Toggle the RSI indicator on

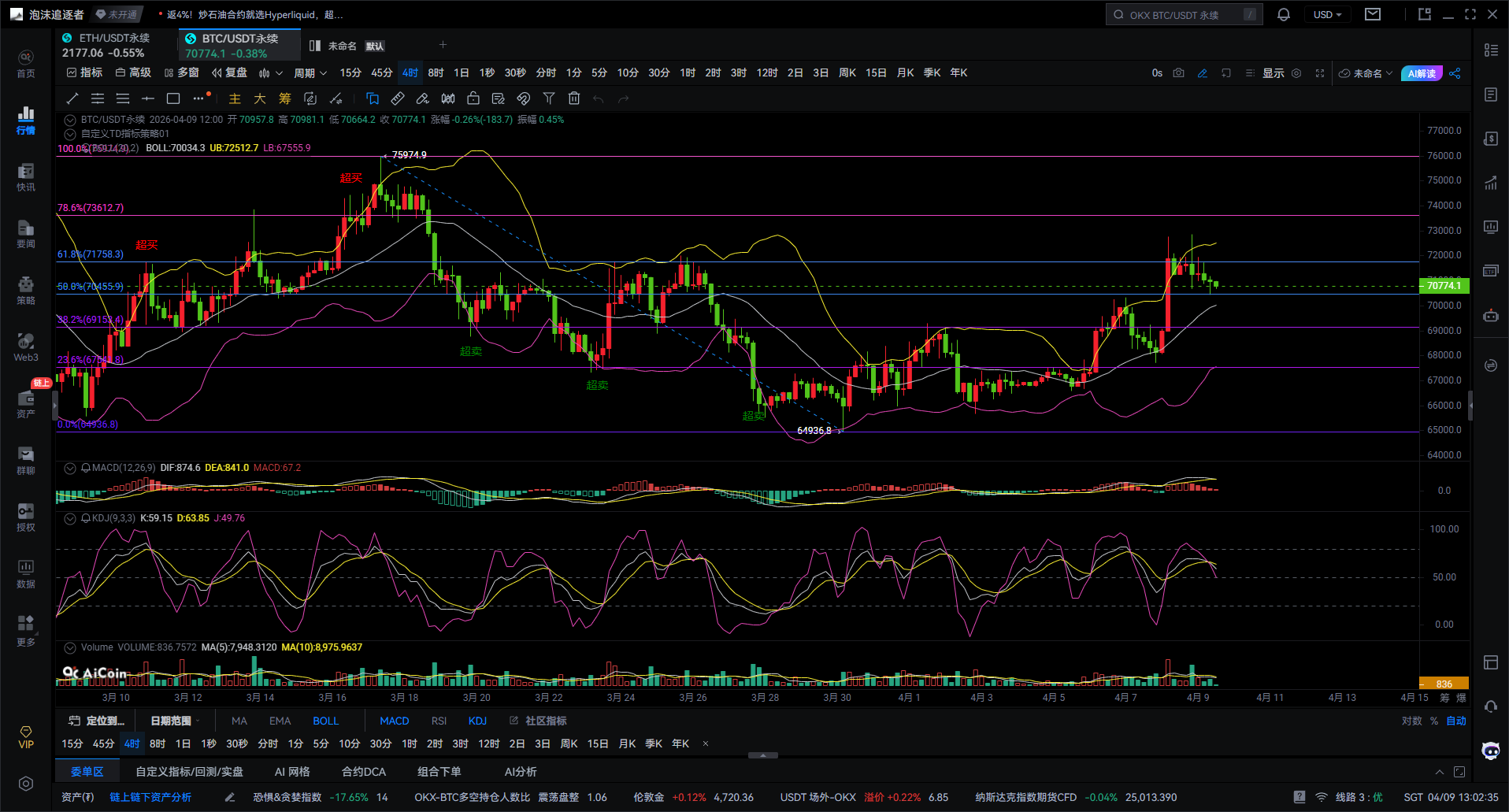(x=439, y=721)
